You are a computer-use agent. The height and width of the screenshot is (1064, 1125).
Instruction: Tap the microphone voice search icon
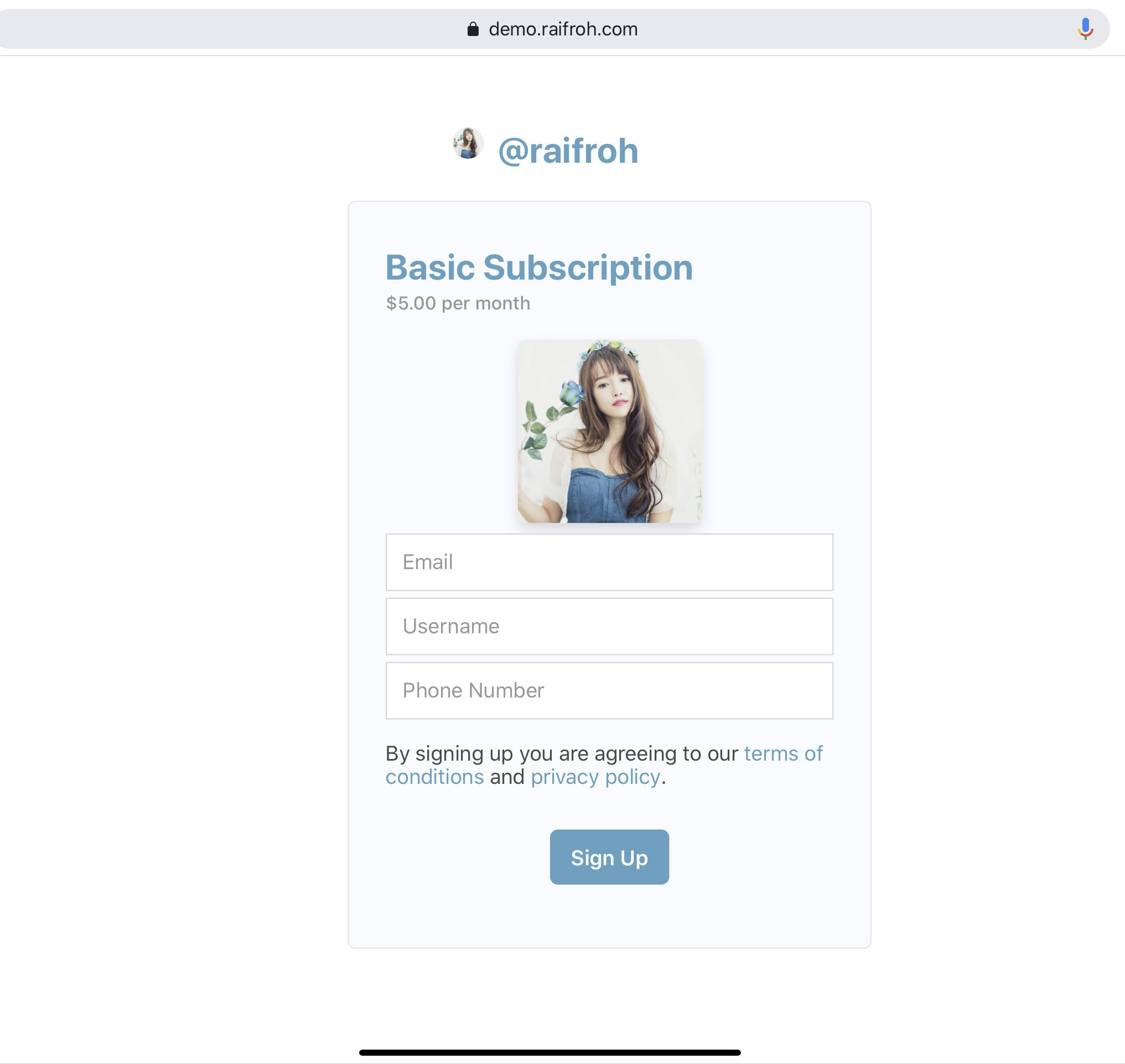pos(1085,28)
